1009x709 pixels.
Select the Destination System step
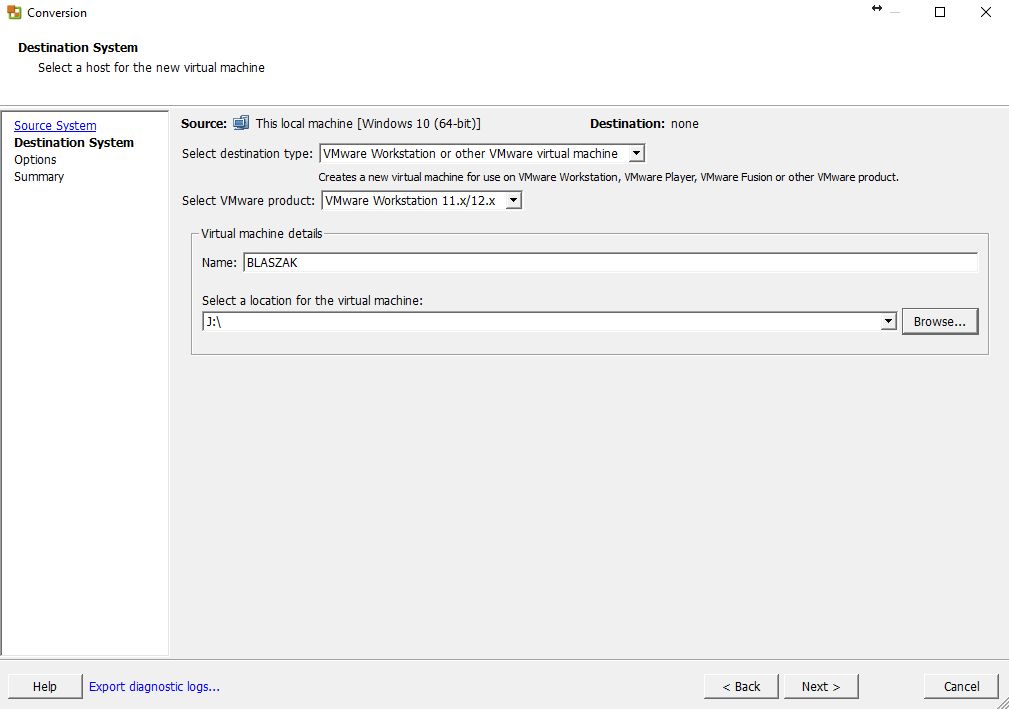74,142
